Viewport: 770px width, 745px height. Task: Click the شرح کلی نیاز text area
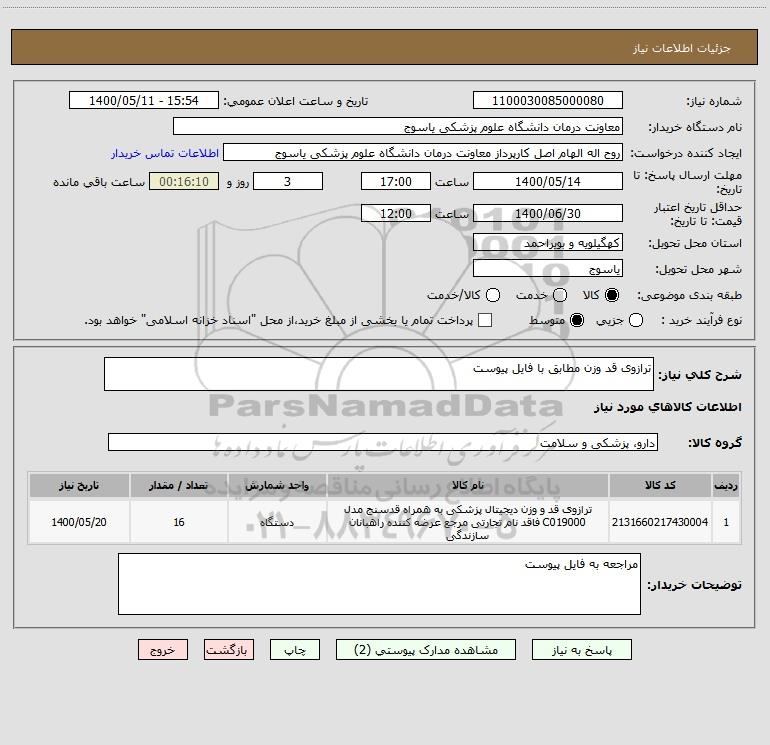(x=379, y=374)
